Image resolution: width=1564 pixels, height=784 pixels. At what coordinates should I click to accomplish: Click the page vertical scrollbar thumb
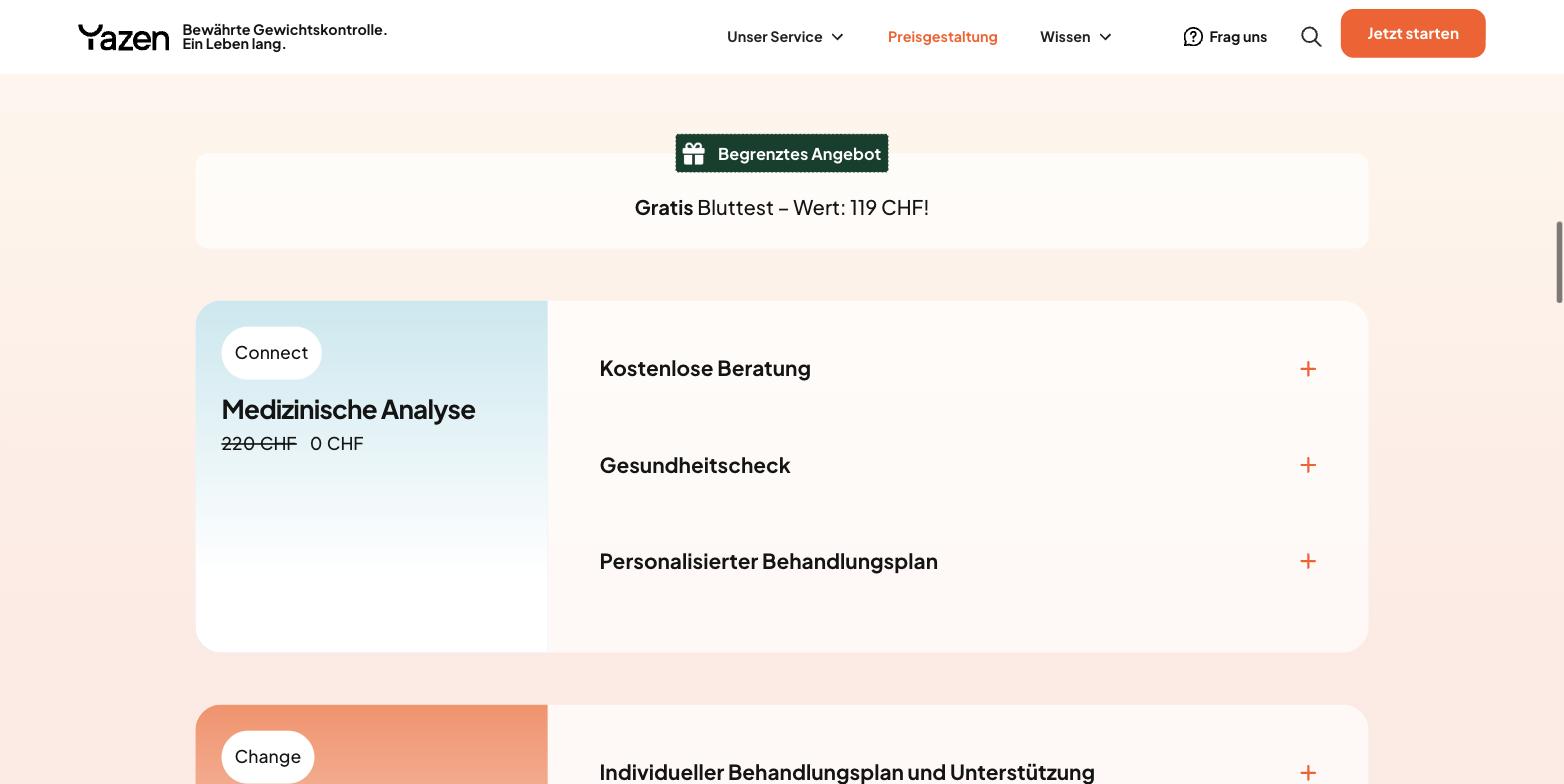click(x=1559, y=262)
